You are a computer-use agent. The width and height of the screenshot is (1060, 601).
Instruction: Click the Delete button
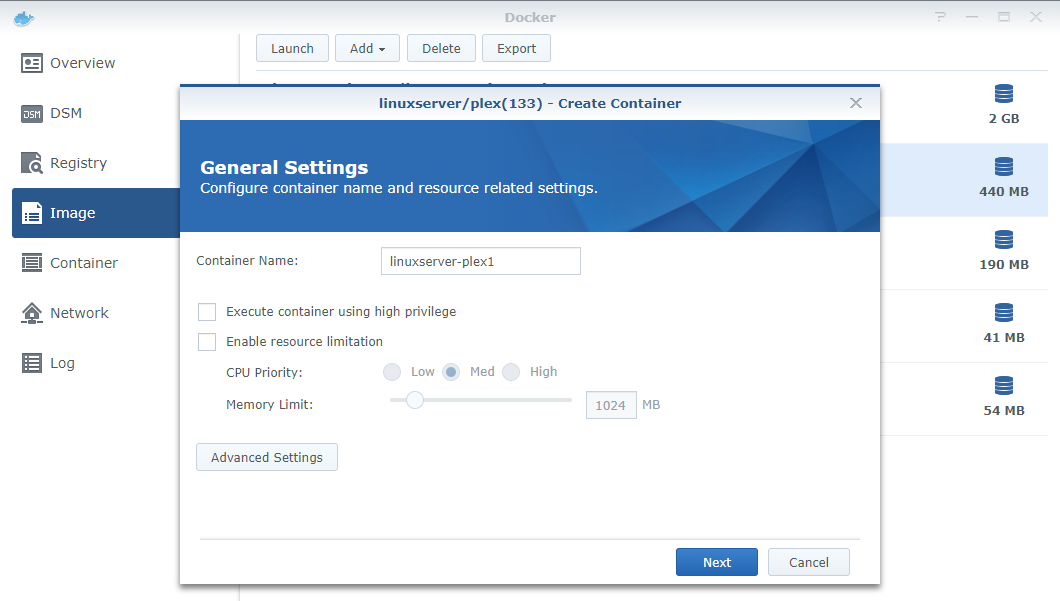point(441,48)
